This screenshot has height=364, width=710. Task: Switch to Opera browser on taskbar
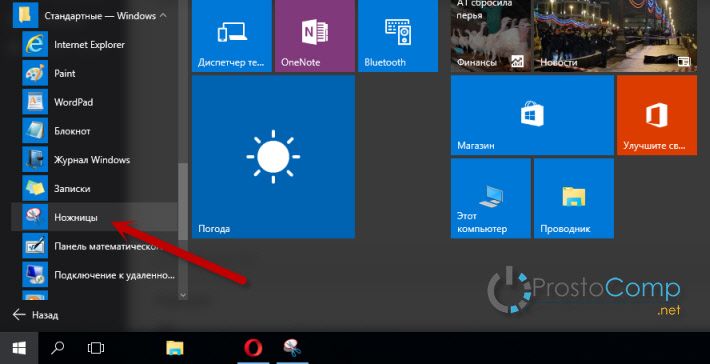click(253, 348)
